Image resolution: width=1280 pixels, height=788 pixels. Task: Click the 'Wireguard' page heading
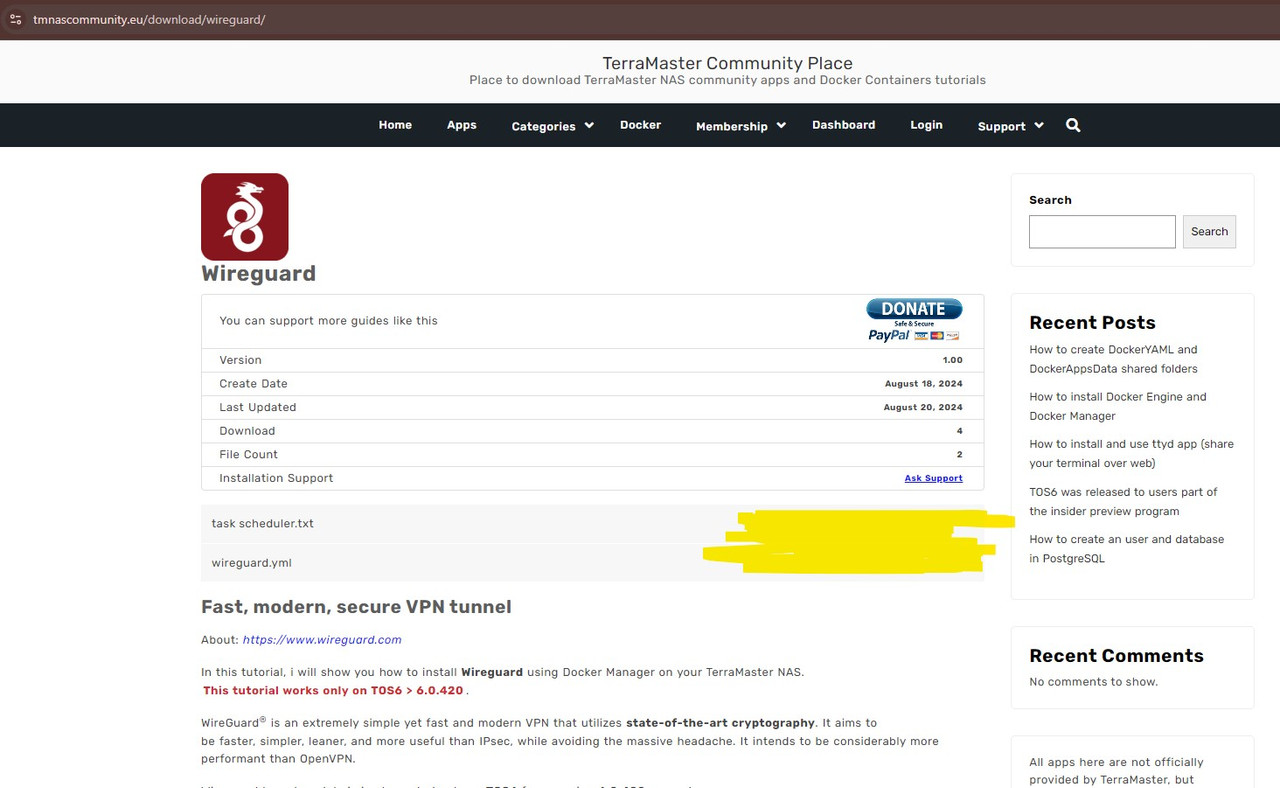(x=258, y=273)
